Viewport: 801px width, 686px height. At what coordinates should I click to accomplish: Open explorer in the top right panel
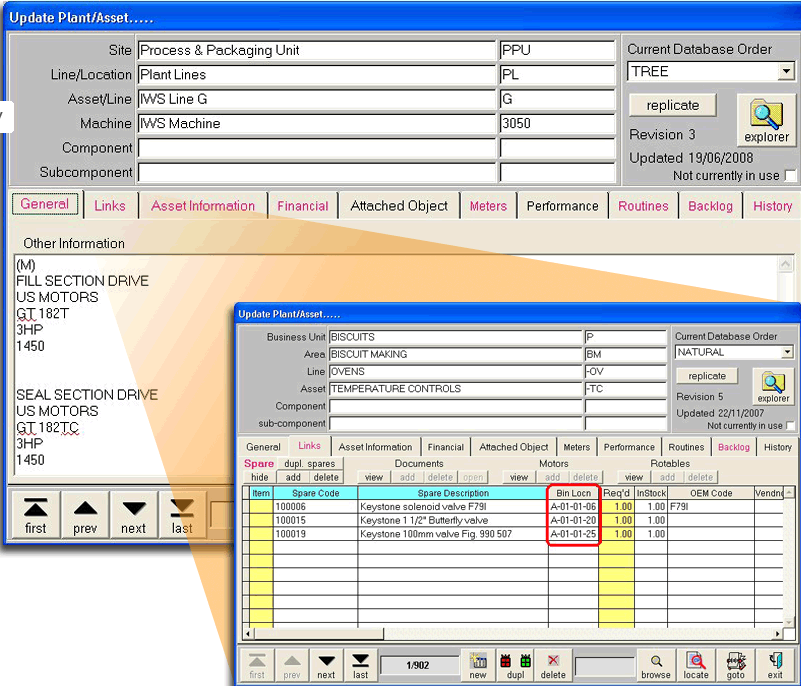766,121
